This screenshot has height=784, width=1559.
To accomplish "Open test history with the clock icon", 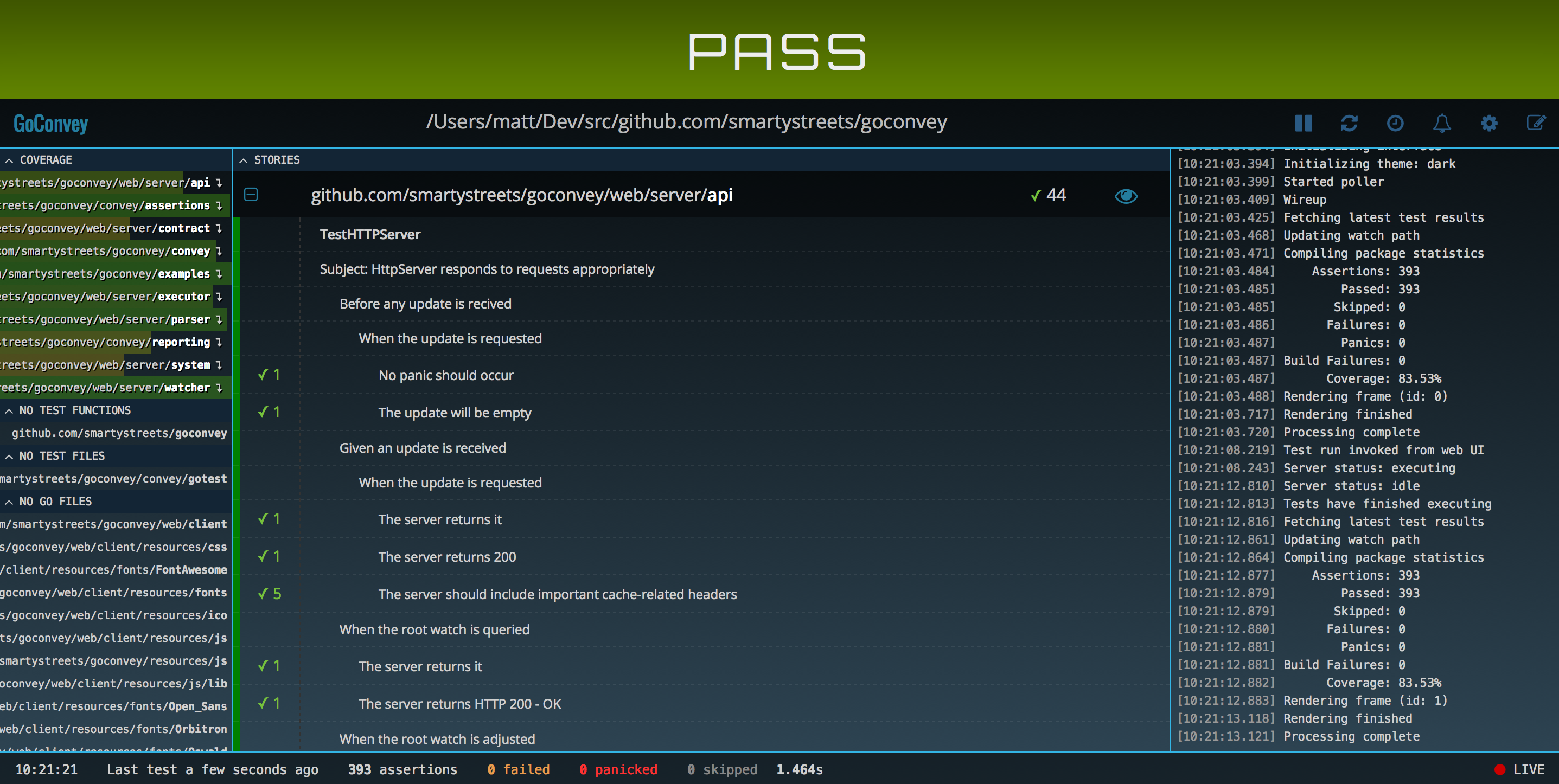I will pyautogui.click(x=1395, y=124).
